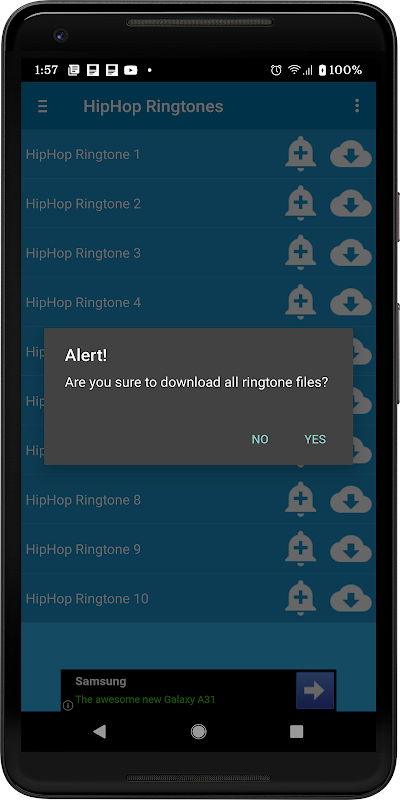Open the three-dot overflow menu
400x800 pixels.
(357, 106)
